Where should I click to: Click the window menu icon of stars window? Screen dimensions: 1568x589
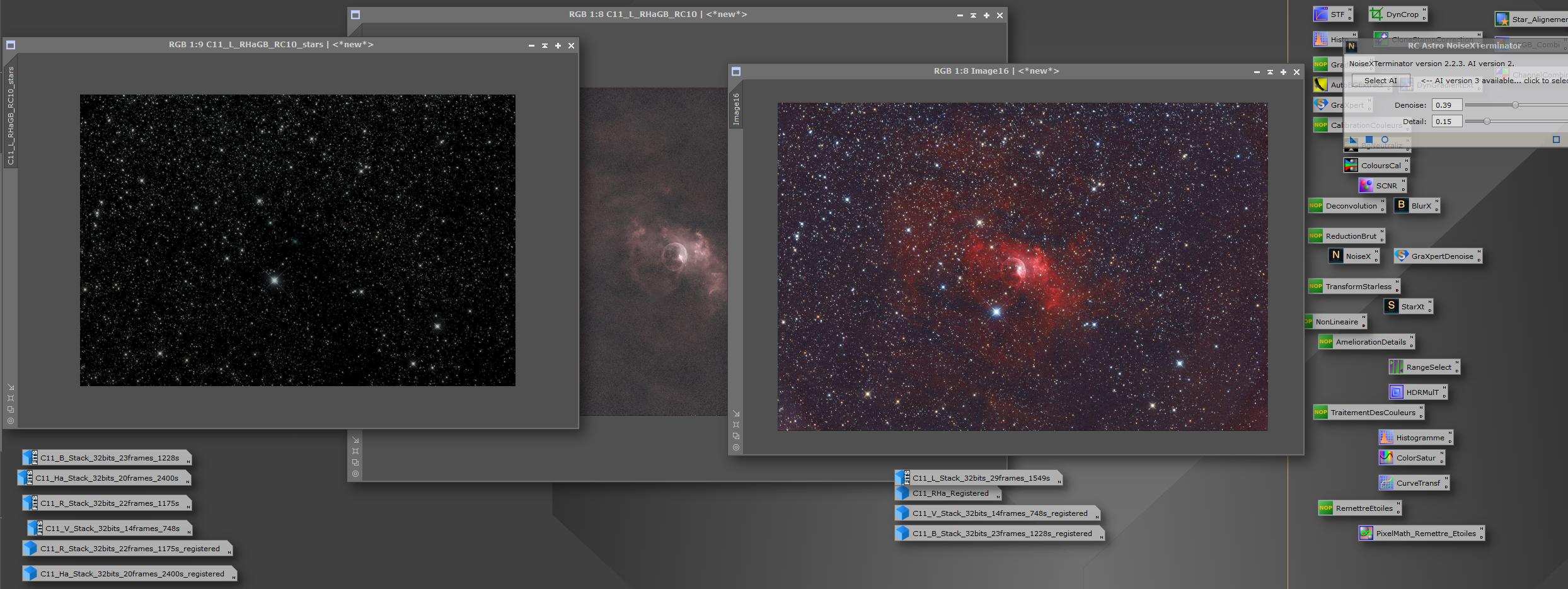tap(11, 45)
